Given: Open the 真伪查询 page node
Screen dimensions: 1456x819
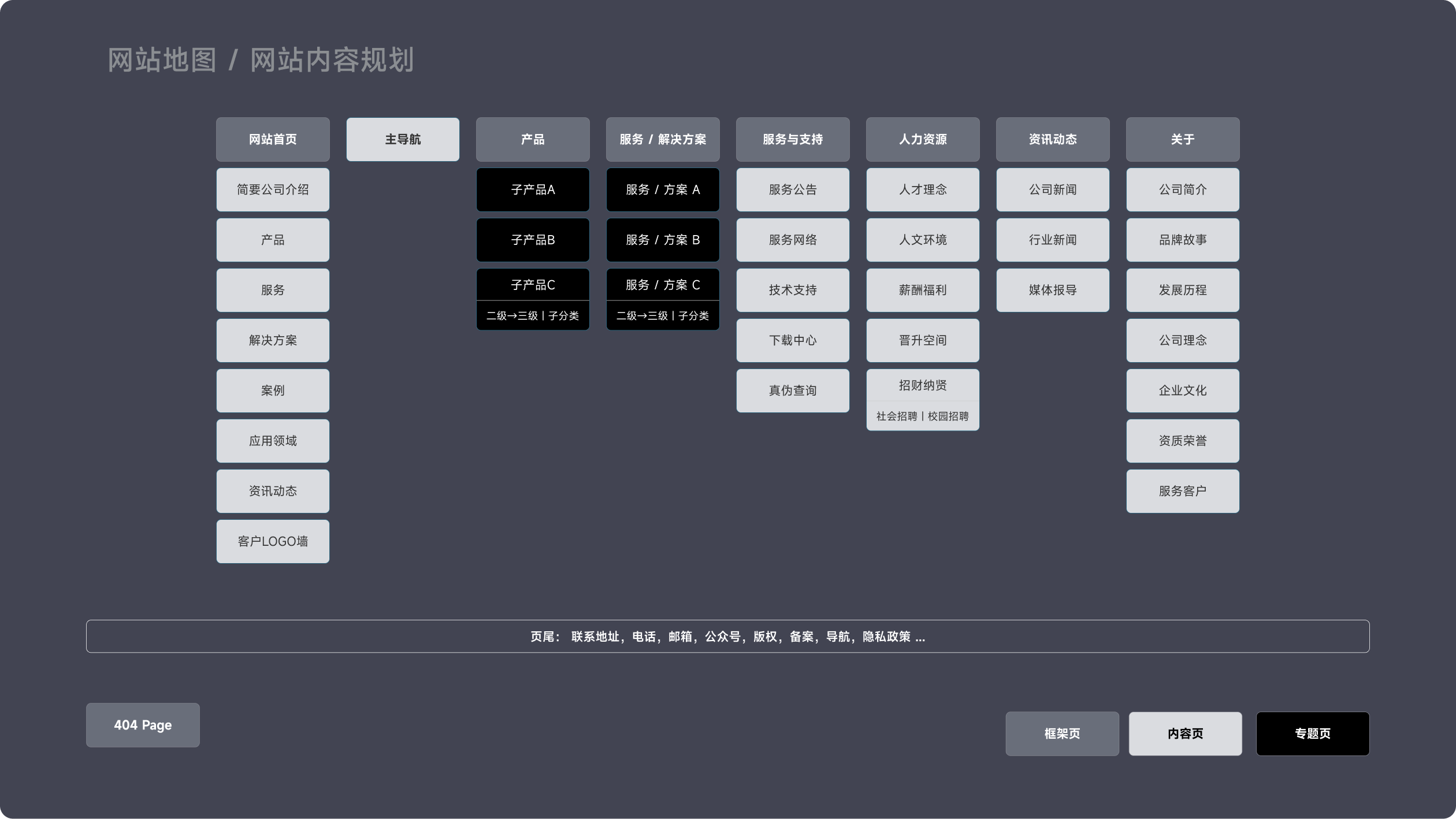Looking at the screenshot, I should 792,390.
